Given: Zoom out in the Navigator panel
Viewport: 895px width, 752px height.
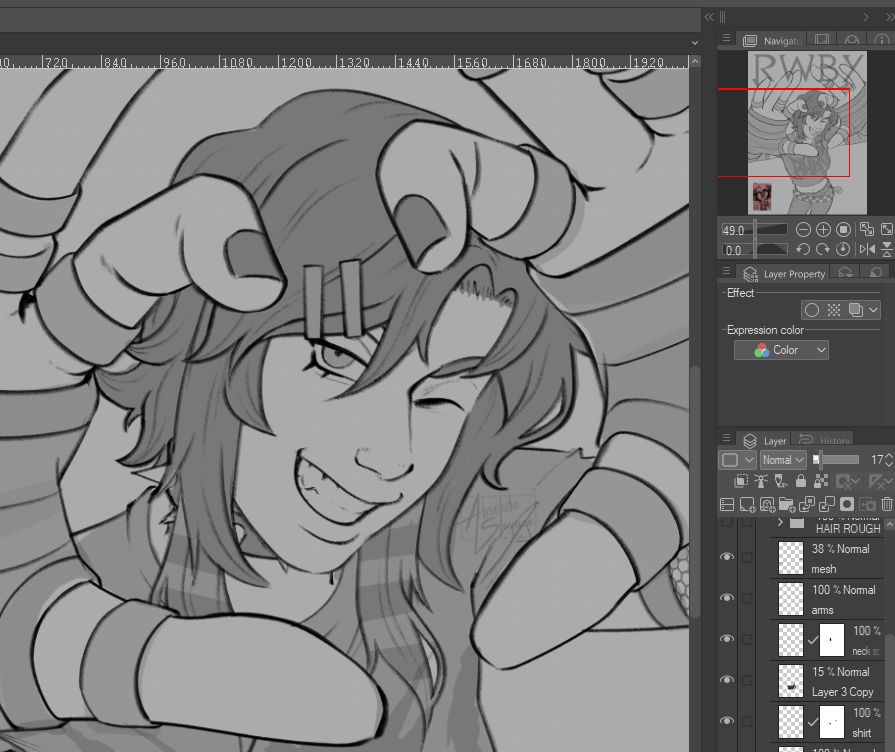Looking at the screenshot, I should tap(803, 230).
